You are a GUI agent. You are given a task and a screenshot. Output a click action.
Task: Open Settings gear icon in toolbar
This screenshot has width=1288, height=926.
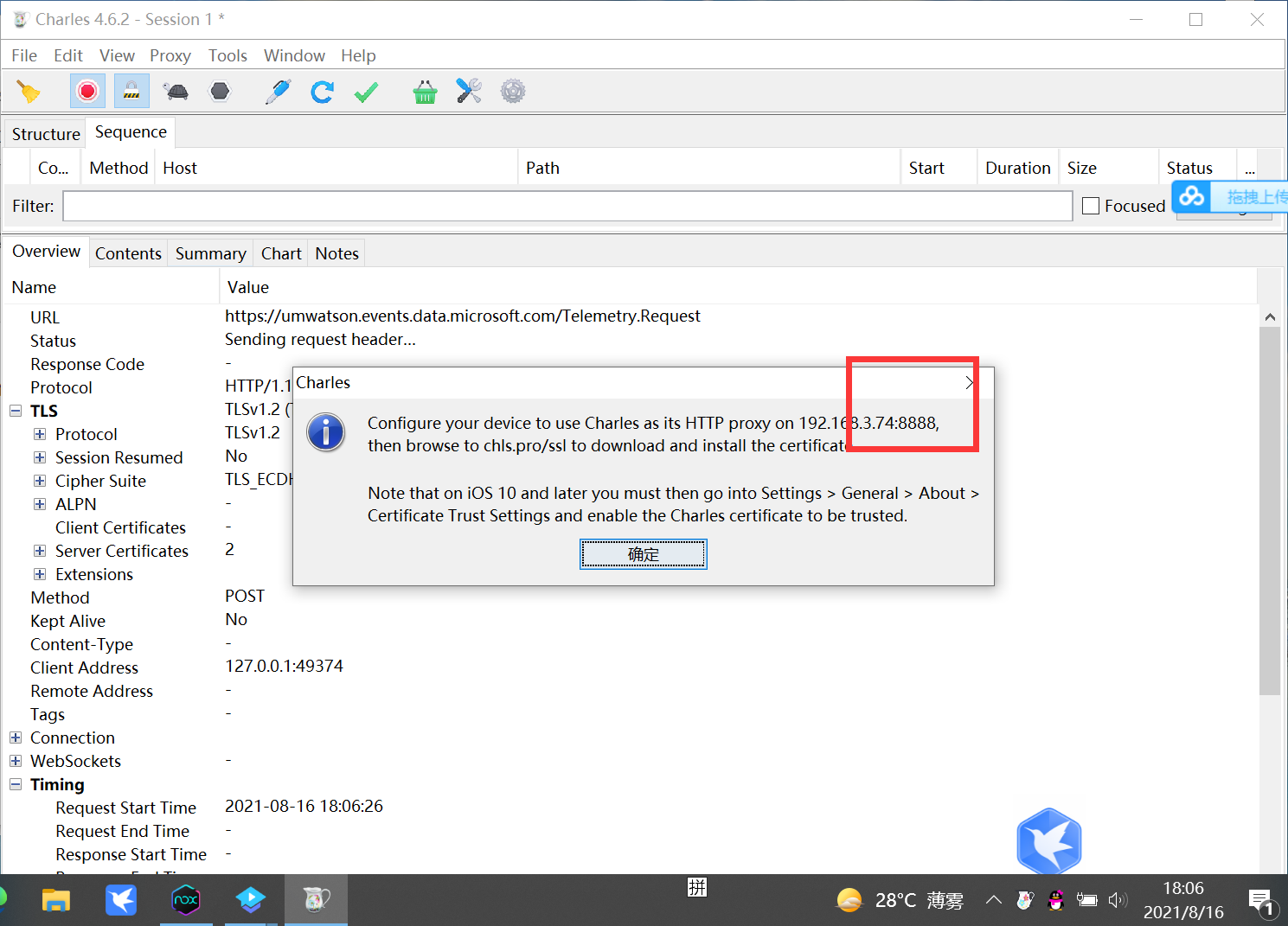point(513,92)
